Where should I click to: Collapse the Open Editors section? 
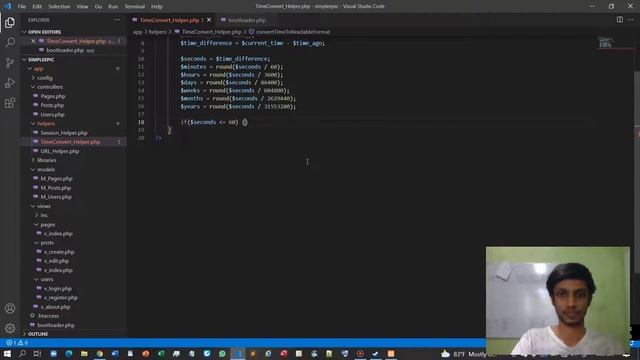click(24, 32)
